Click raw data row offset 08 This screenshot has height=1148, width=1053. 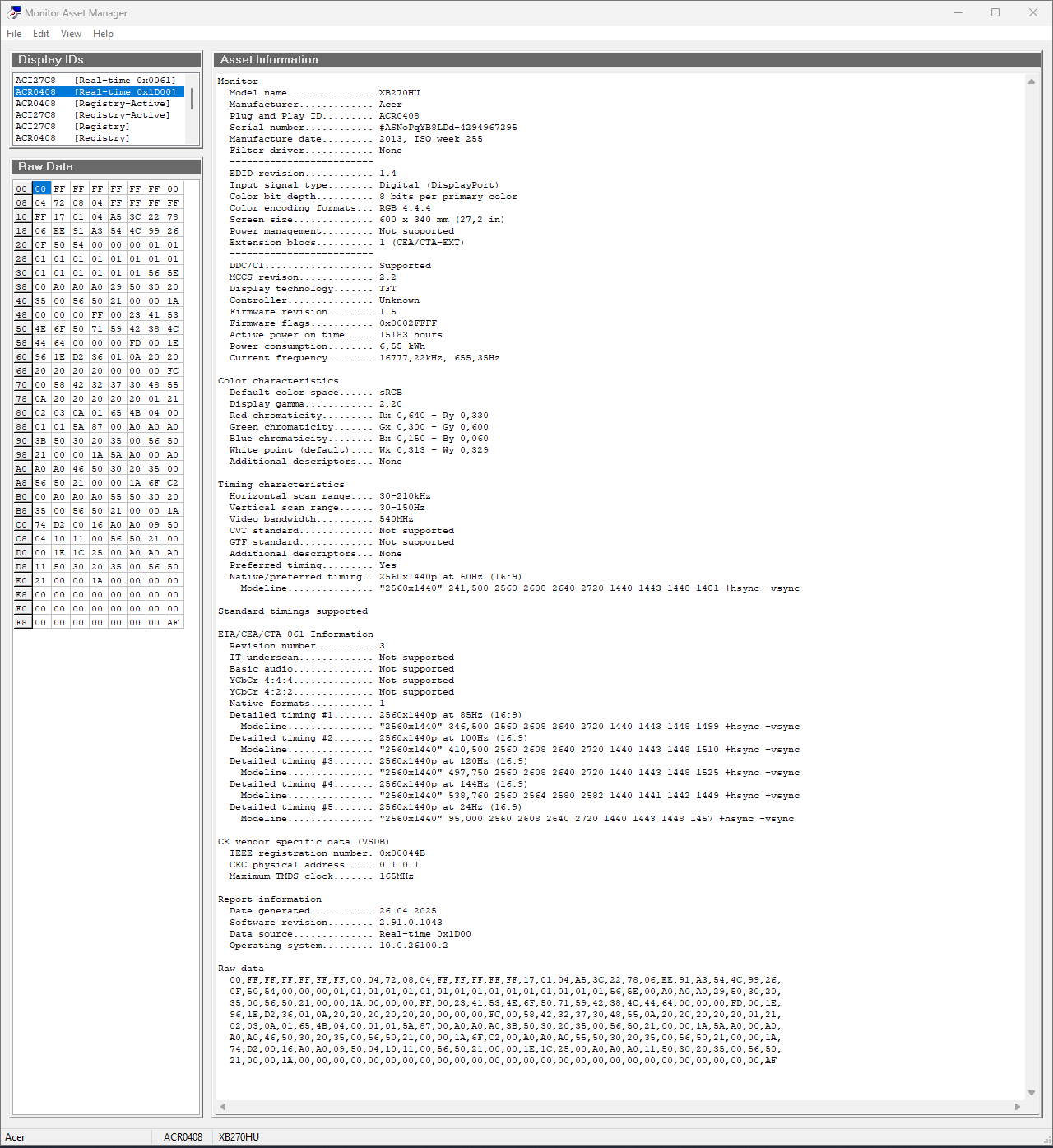coord(21,202)
